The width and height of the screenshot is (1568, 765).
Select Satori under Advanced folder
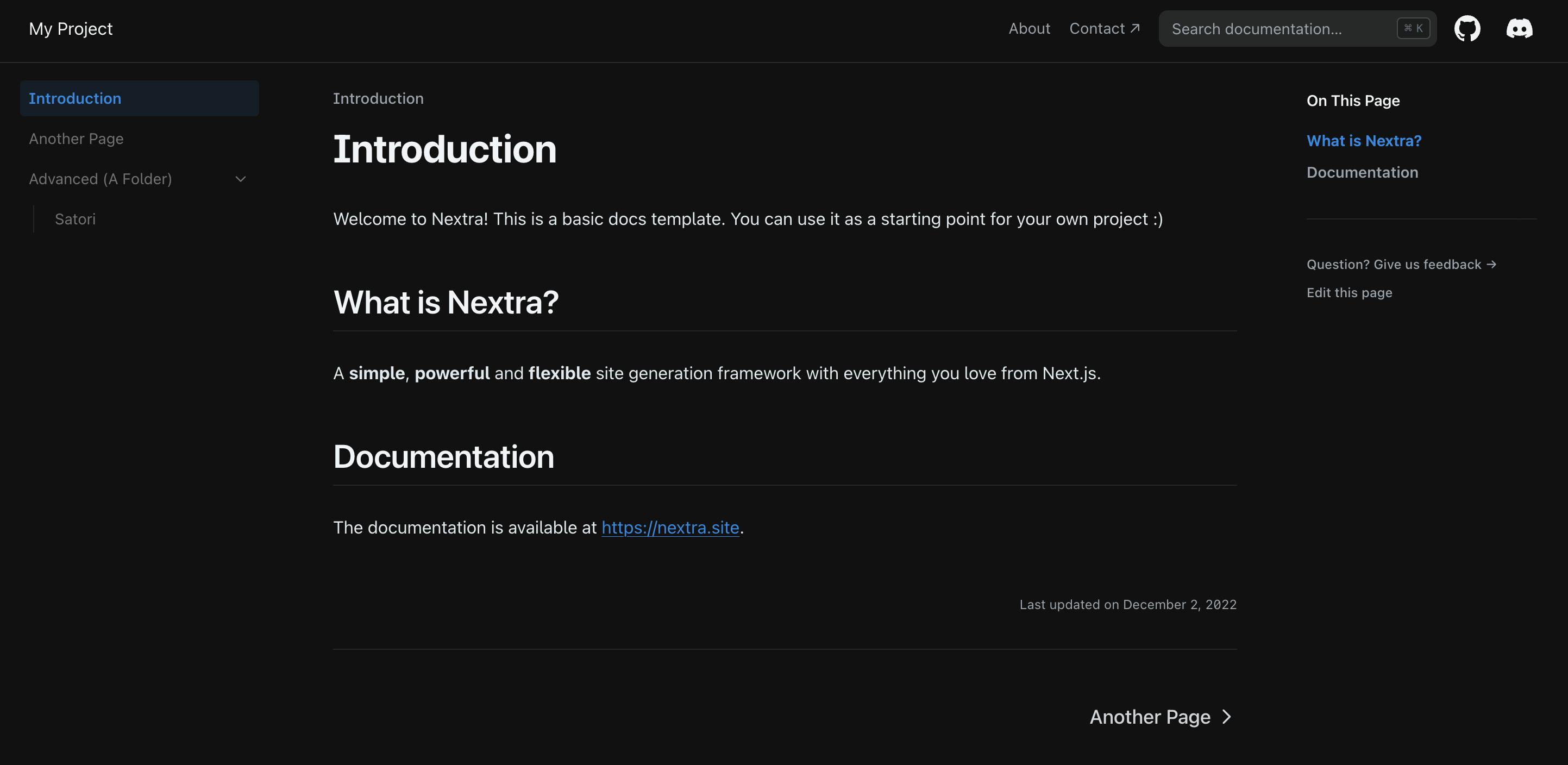coord(75,218)
